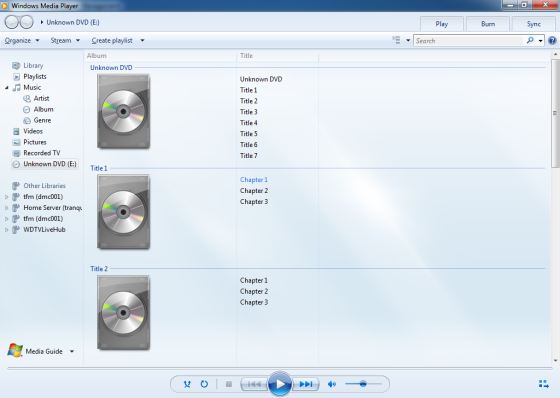Click into the Search field
This screenshot has width=560, height=398.
pyautogui.click(x=469, y=41)
